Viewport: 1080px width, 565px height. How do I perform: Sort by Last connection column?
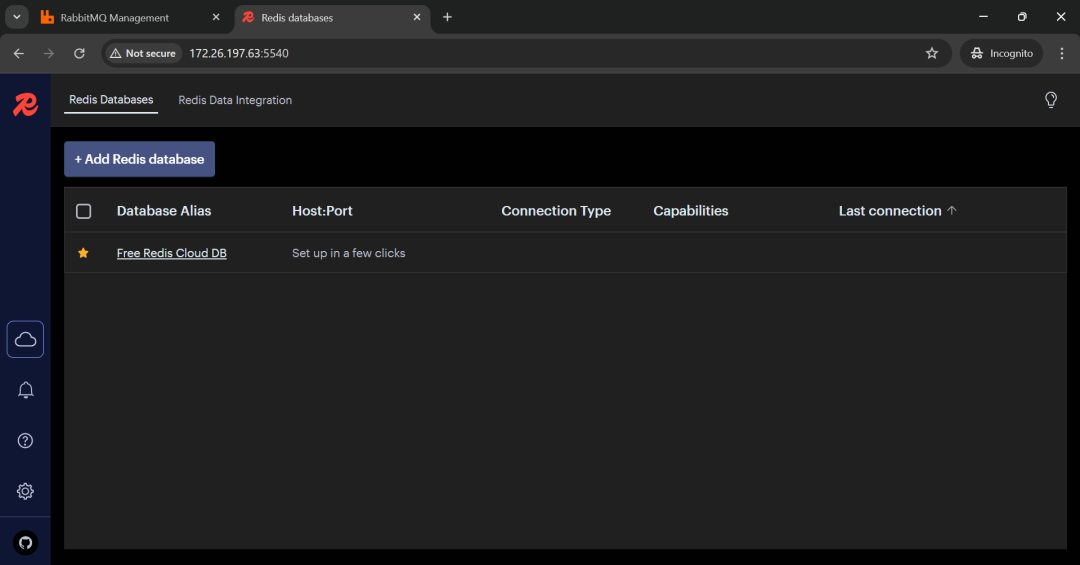(890, 211)
